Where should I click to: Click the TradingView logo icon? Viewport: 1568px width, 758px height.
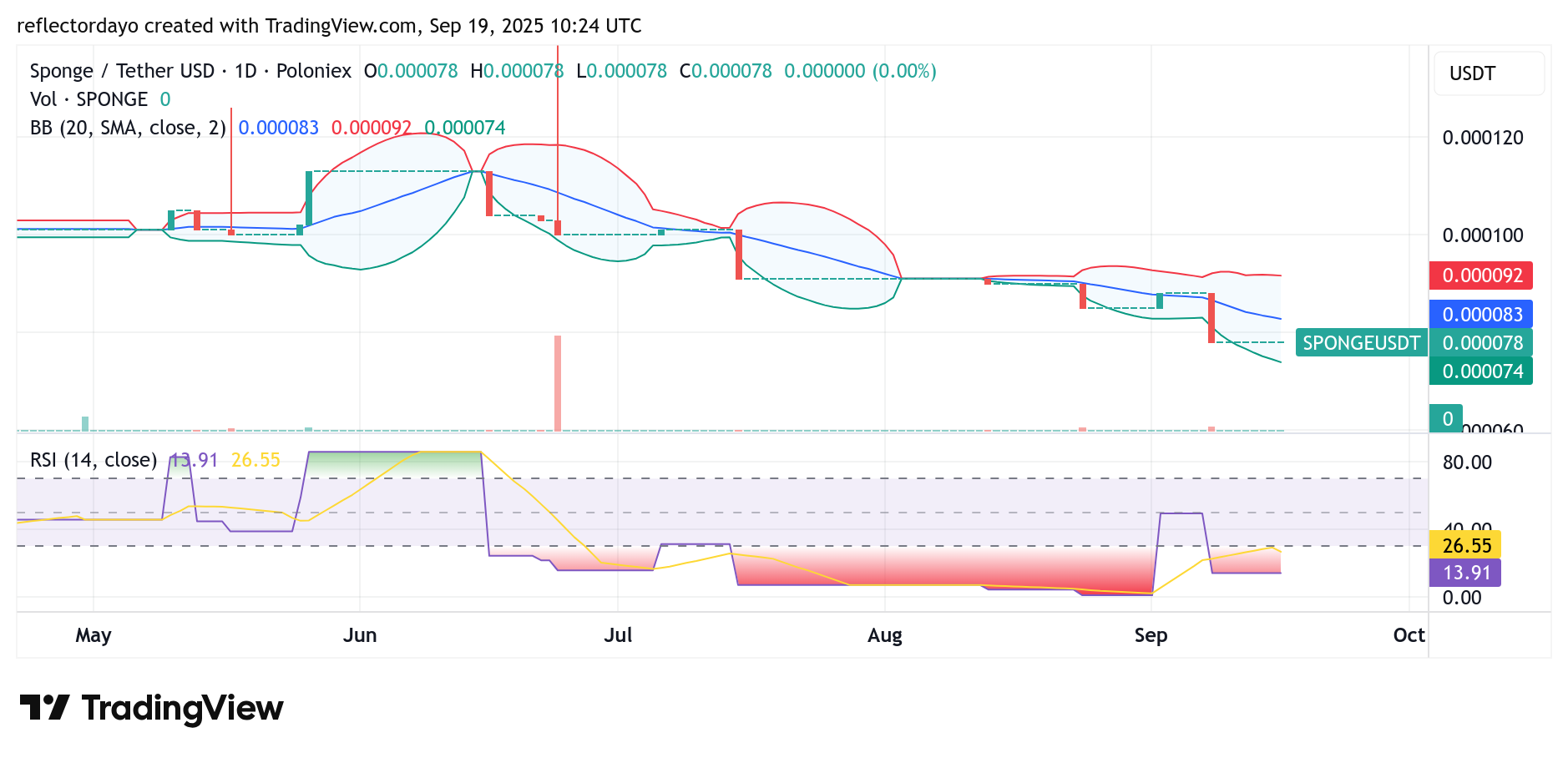pos(44,708)
